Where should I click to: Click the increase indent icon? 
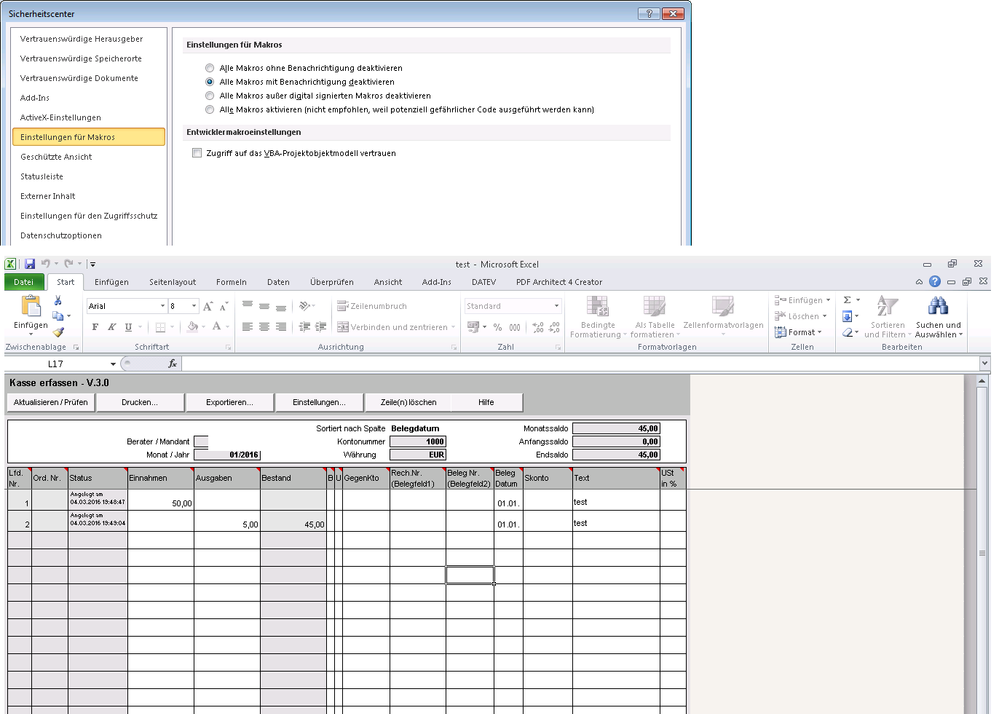click(x=321, y=327)
